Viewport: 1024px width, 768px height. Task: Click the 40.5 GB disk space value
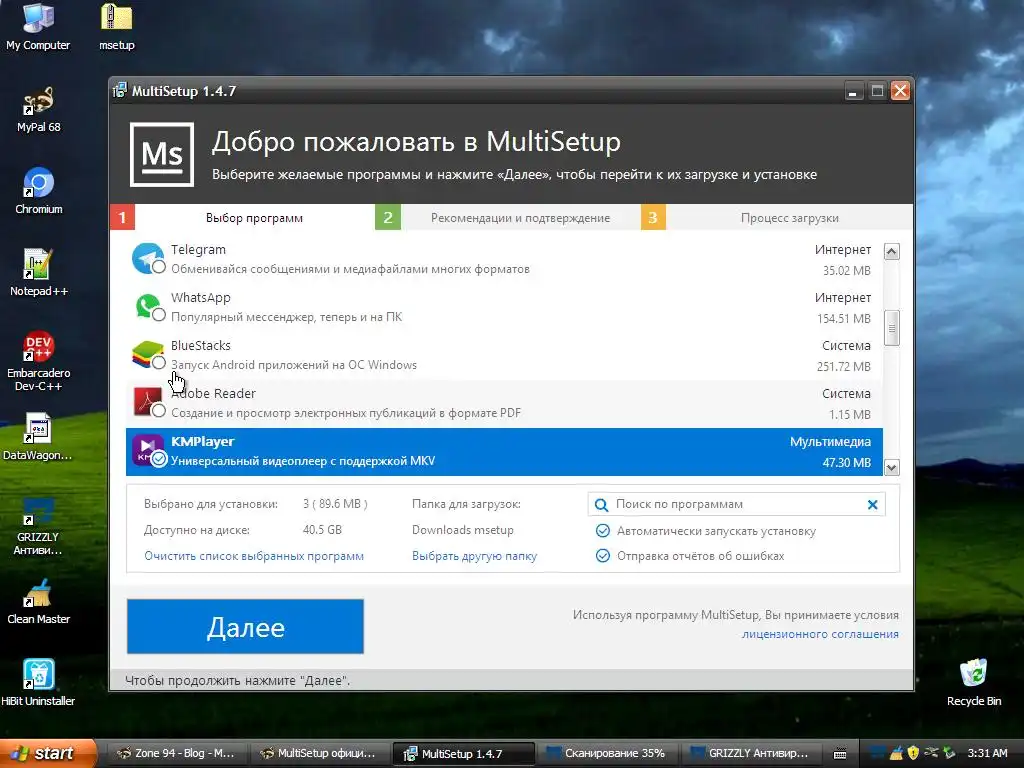pyautogui.click(x=322, y=530)
